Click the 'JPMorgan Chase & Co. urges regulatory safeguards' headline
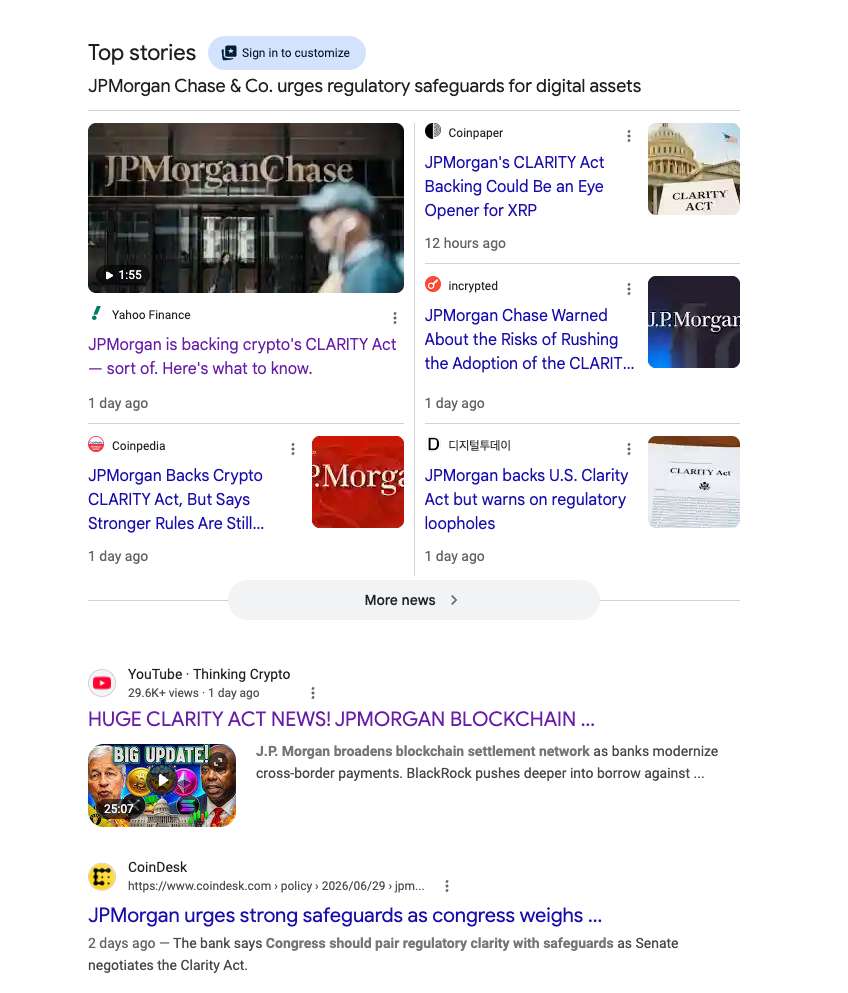 click(364, 86)
